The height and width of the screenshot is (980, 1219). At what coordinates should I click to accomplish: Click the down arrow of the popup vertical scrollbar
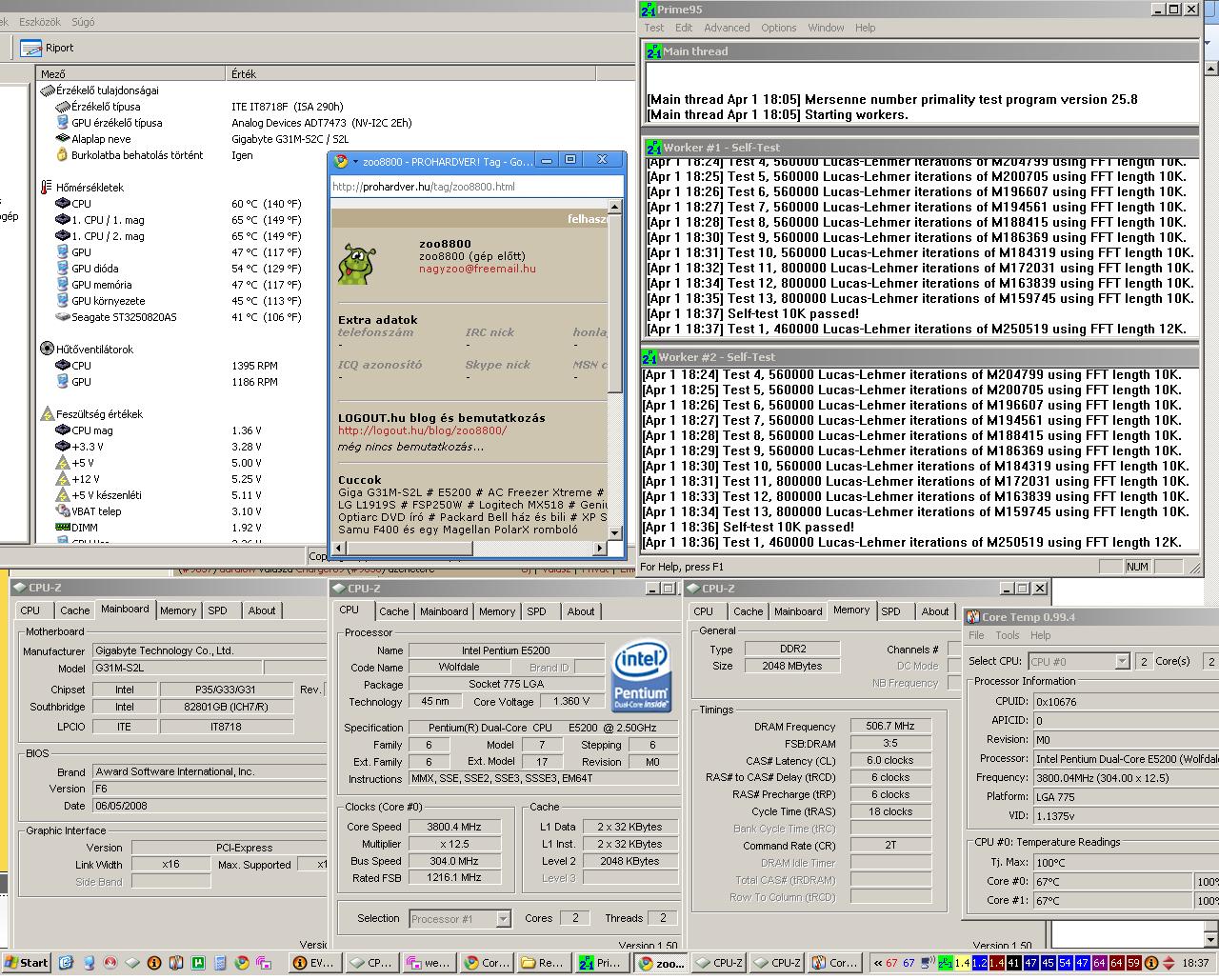(614, 532)
